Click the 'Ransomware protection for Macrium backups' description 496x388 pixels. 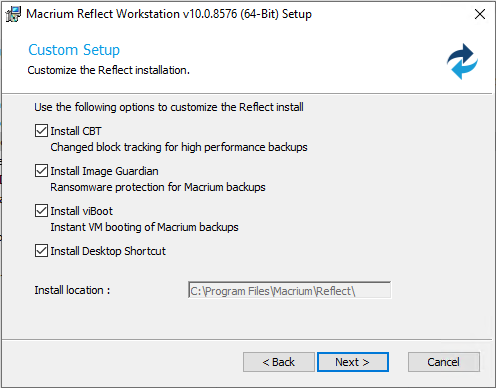158,187
